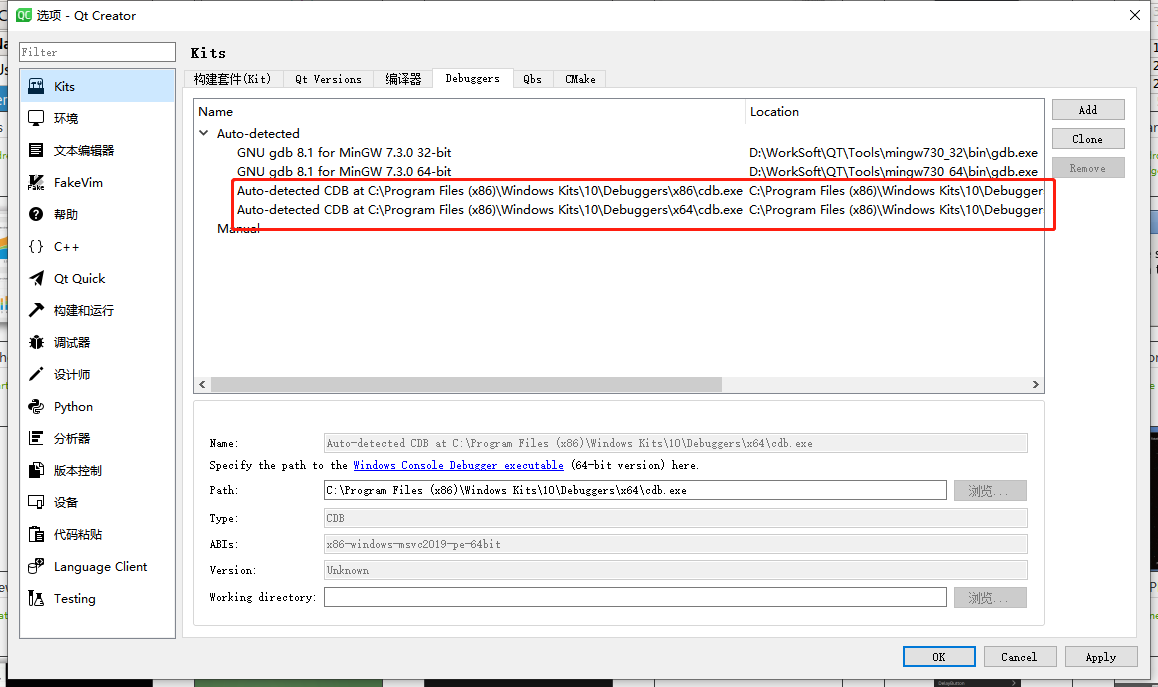Click the Location column header
Viewport: 1158px width, 687px height.
tap(894, 112)
